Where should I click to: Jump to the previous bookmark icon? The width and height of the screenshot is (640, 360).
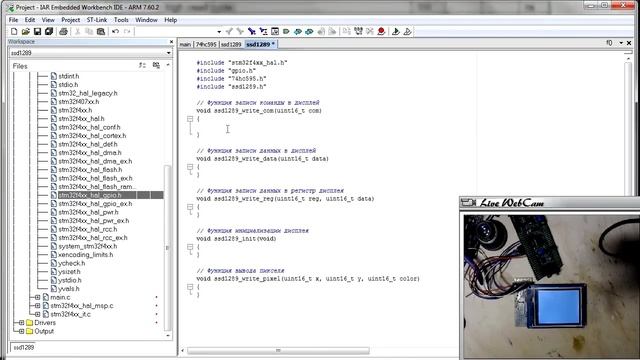[298, 31]
